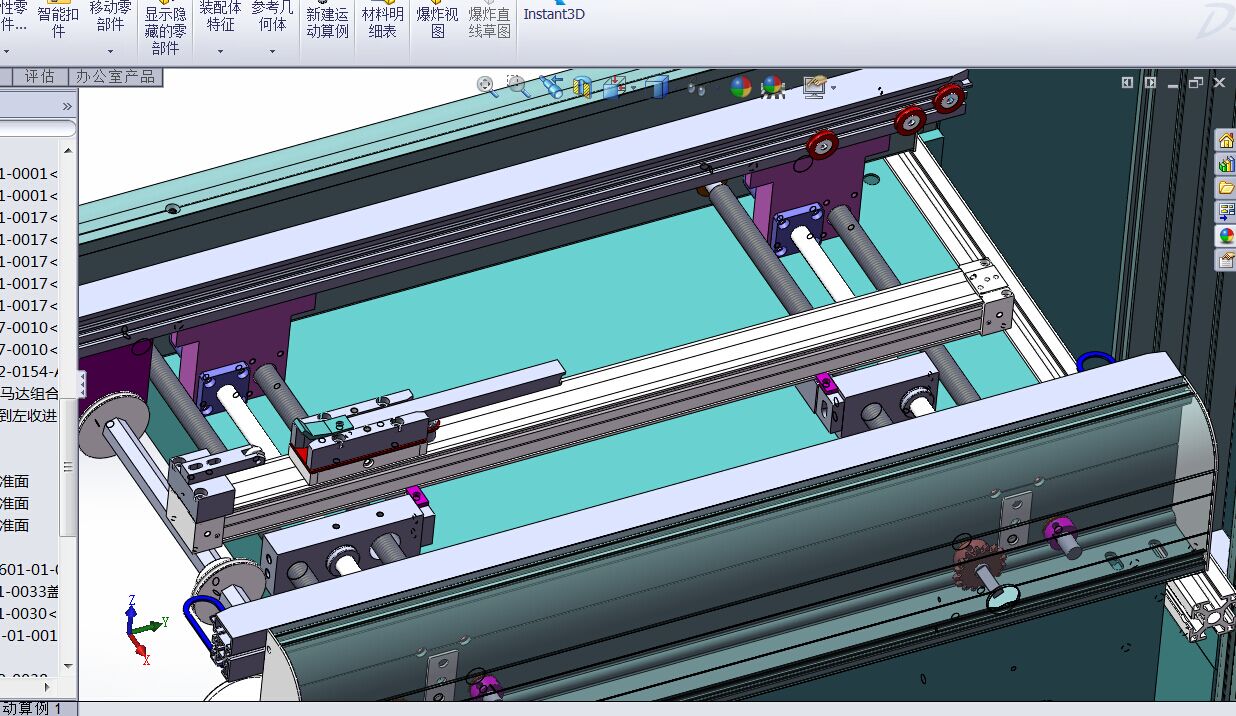Open the dropdown arrow under 移动零部件

pyautogui.click(x=110, y=51)
